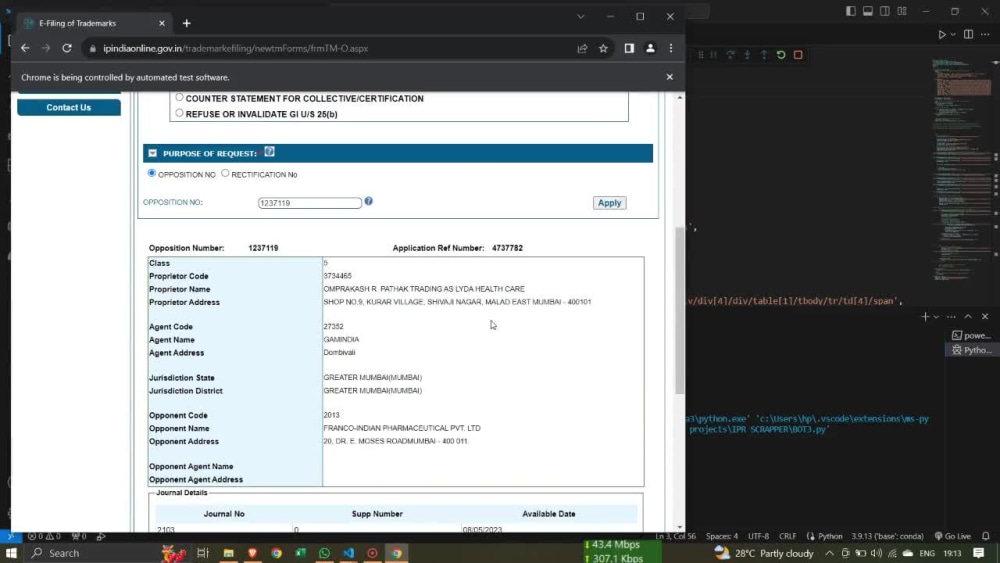Click the webpage vertical scrollbar thumb
Image resolution: width=1000 pixels, height=563 pixels.
(x=679, y=311)
